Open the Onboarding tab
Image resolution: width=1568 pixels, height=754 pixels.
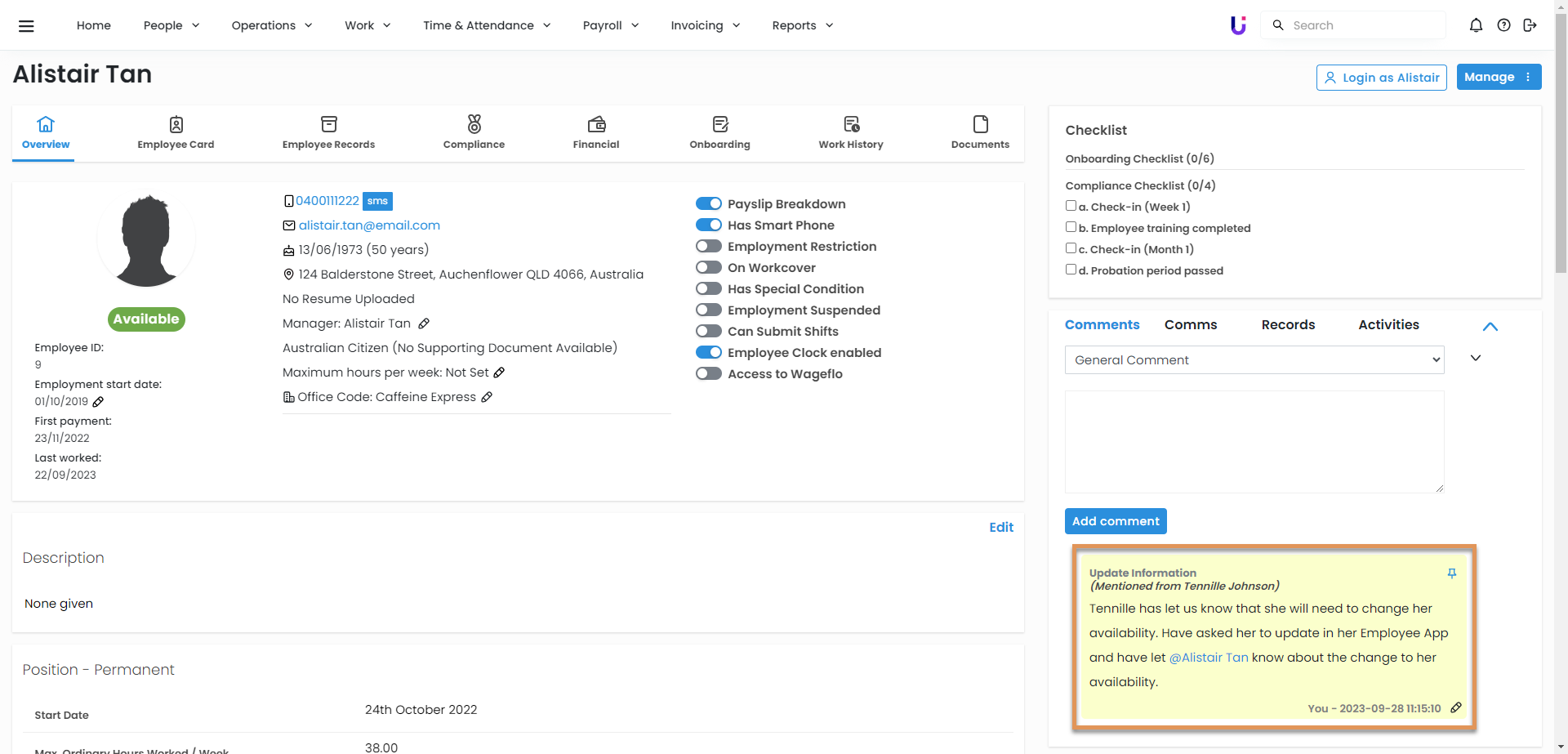click(719, 133)
